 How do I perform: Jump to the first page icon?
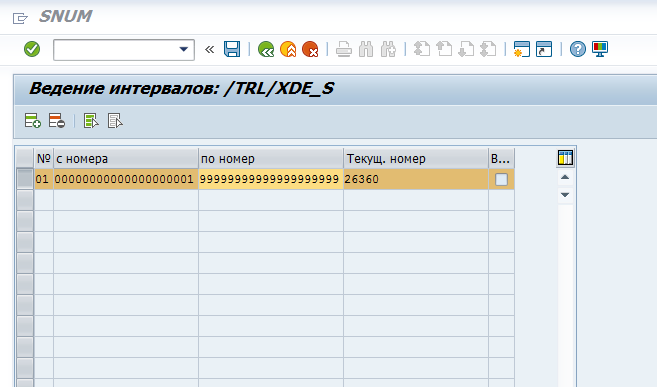coord(422,49)
